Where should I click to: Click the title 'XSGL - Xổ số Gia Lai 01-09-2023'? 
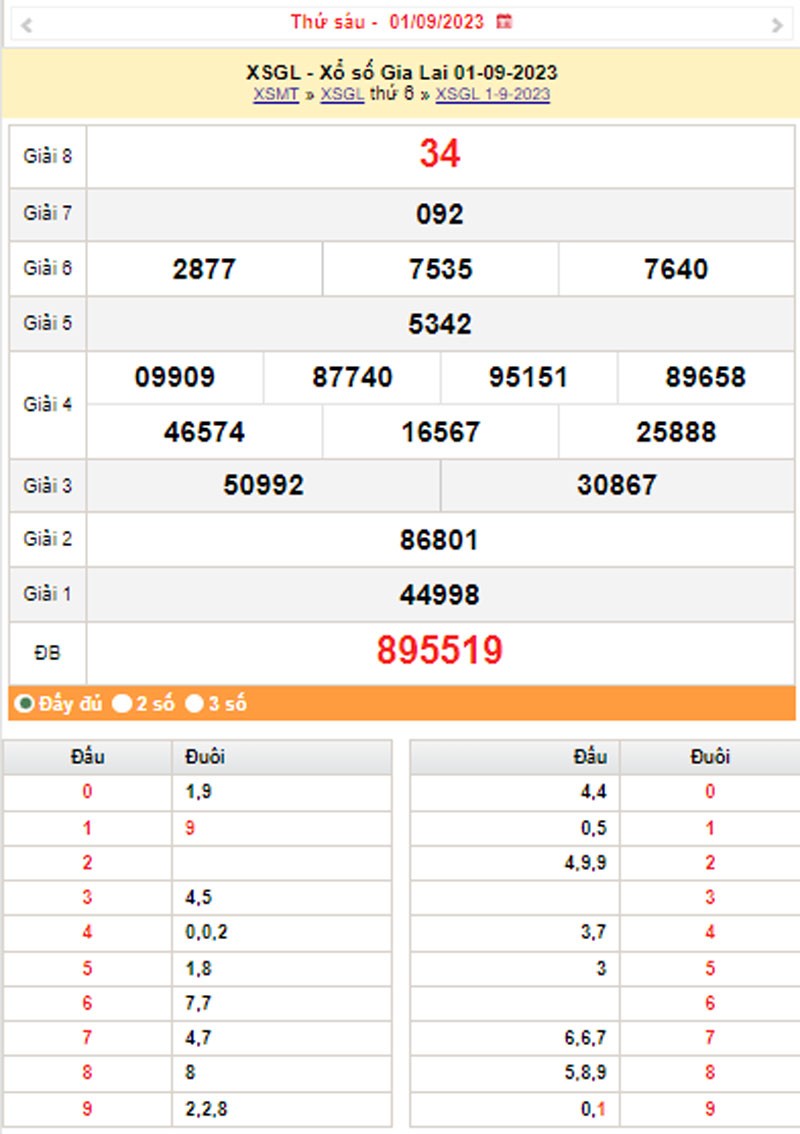pos(400,72)
